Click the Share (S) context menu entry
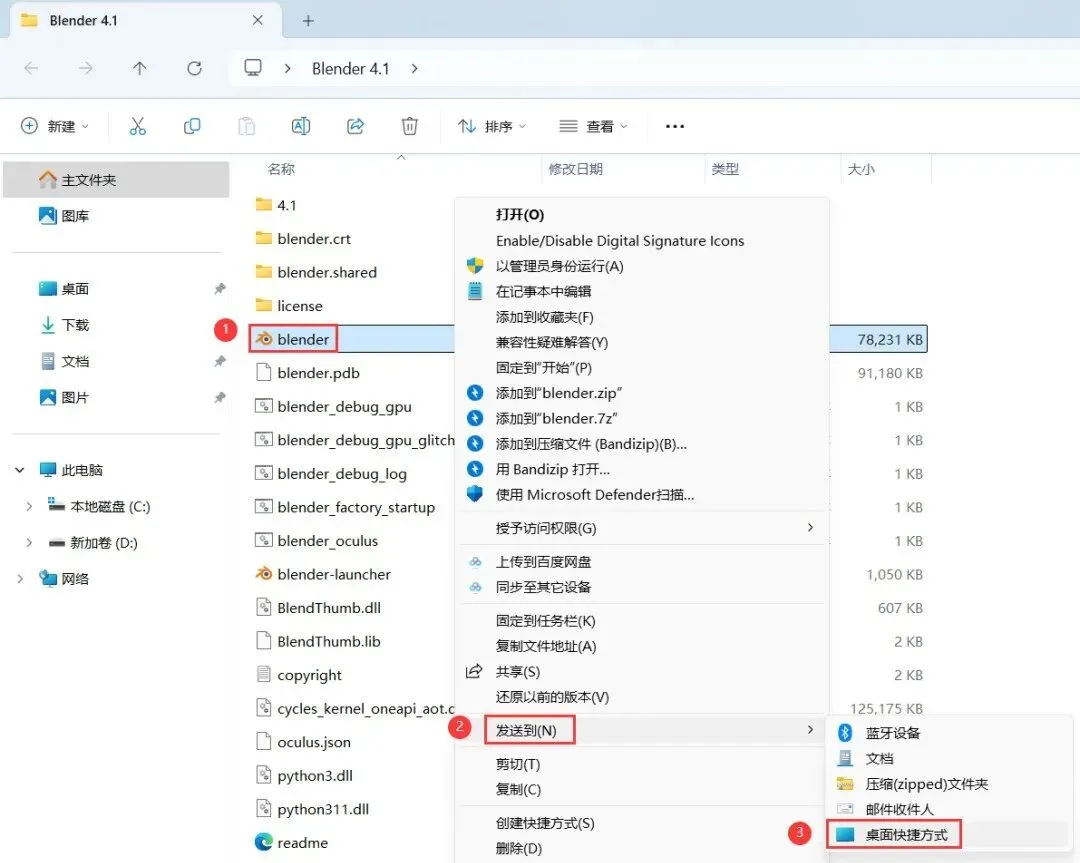Screen dimensions: 1080x863 (518, 672)
